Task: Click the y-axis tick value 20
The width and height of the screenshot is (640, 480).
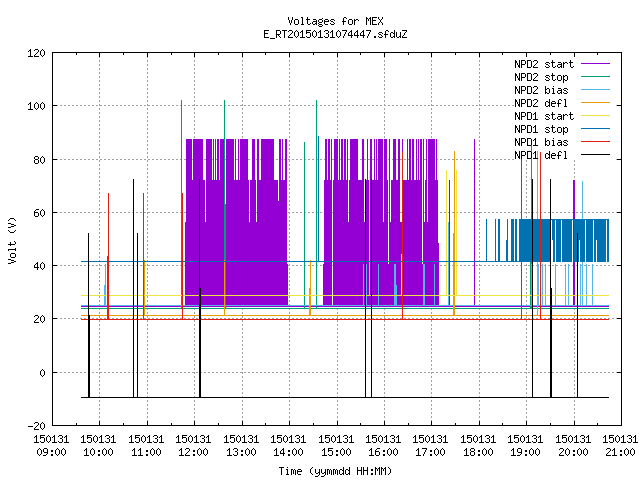Action: coord(39,319)
